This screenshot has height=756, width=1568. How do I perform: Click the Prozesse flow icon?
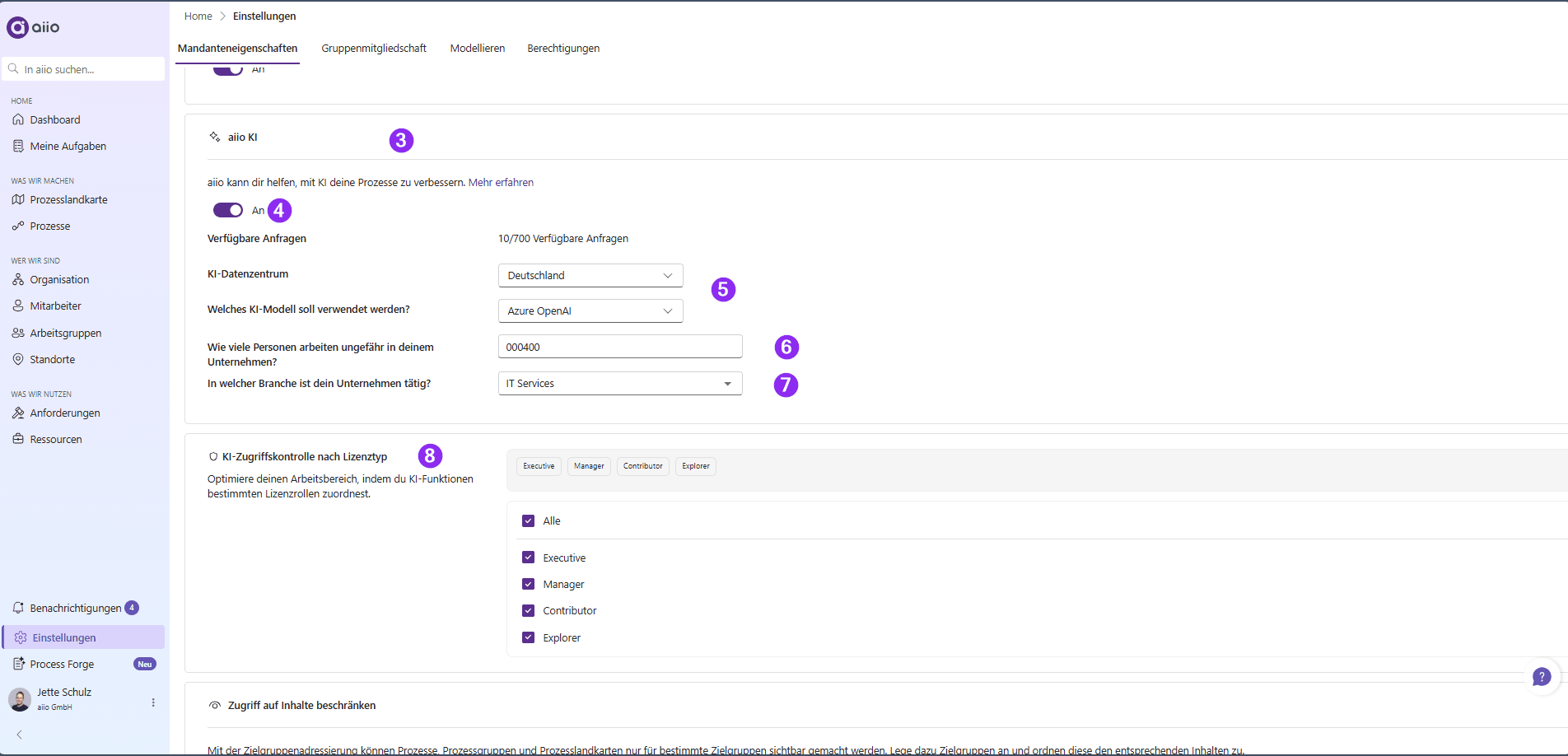pyautogui.click(x=18, y=226)
